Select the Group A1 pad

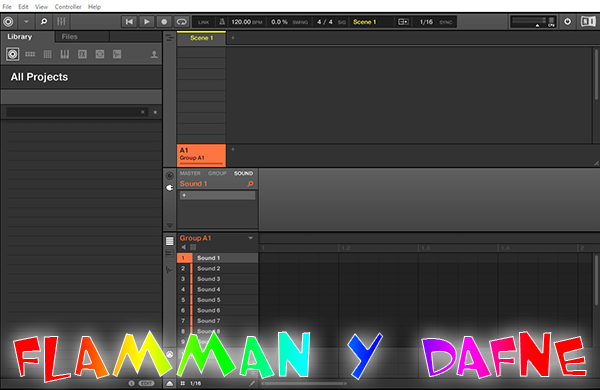(x=201, y=155)
